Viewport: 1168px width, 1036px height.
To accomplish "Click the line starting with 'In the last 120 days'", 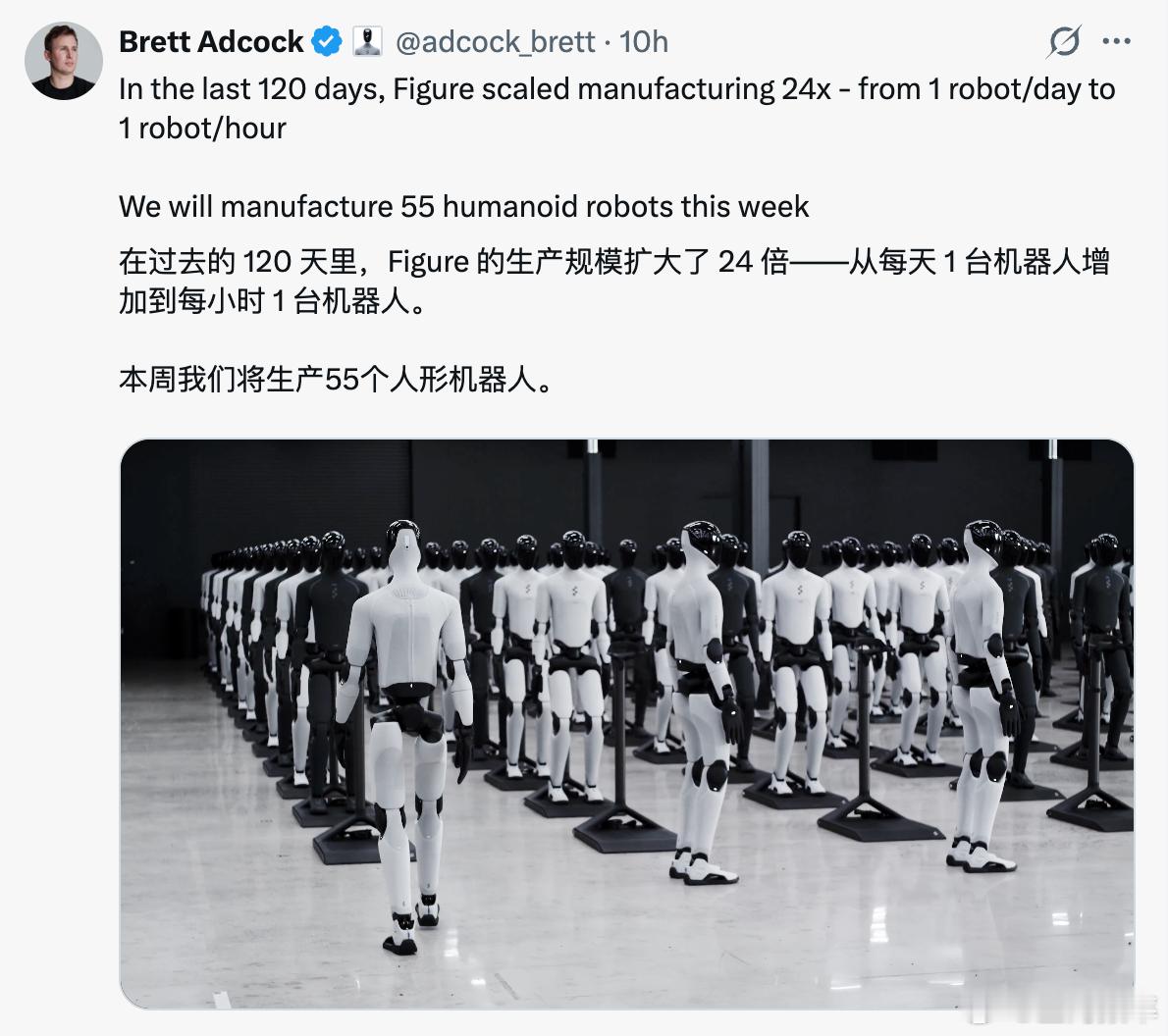I will [609, 88].
